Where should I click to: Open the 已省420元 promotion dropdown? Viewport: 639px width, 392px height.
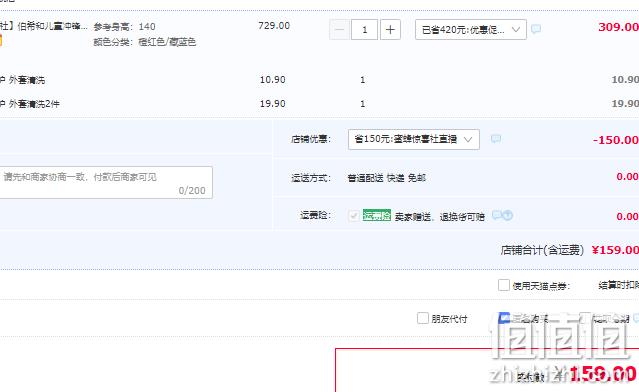[x=471, y=30]
